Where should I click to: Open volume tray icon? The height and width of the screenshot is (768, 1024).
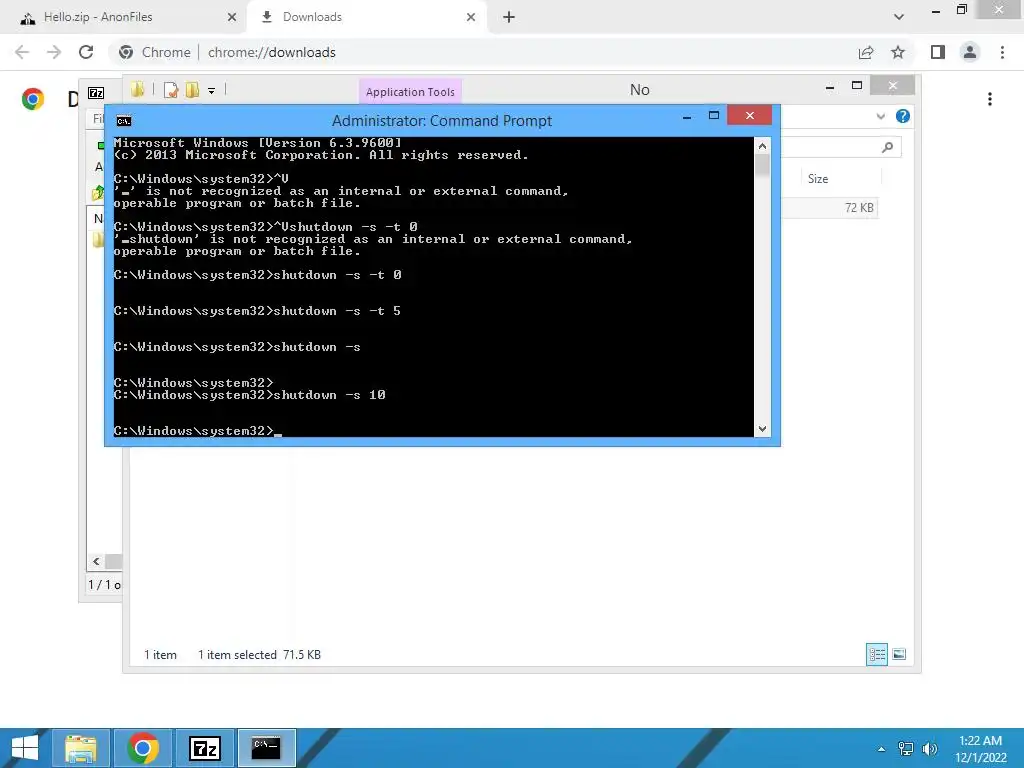(929, 749)
